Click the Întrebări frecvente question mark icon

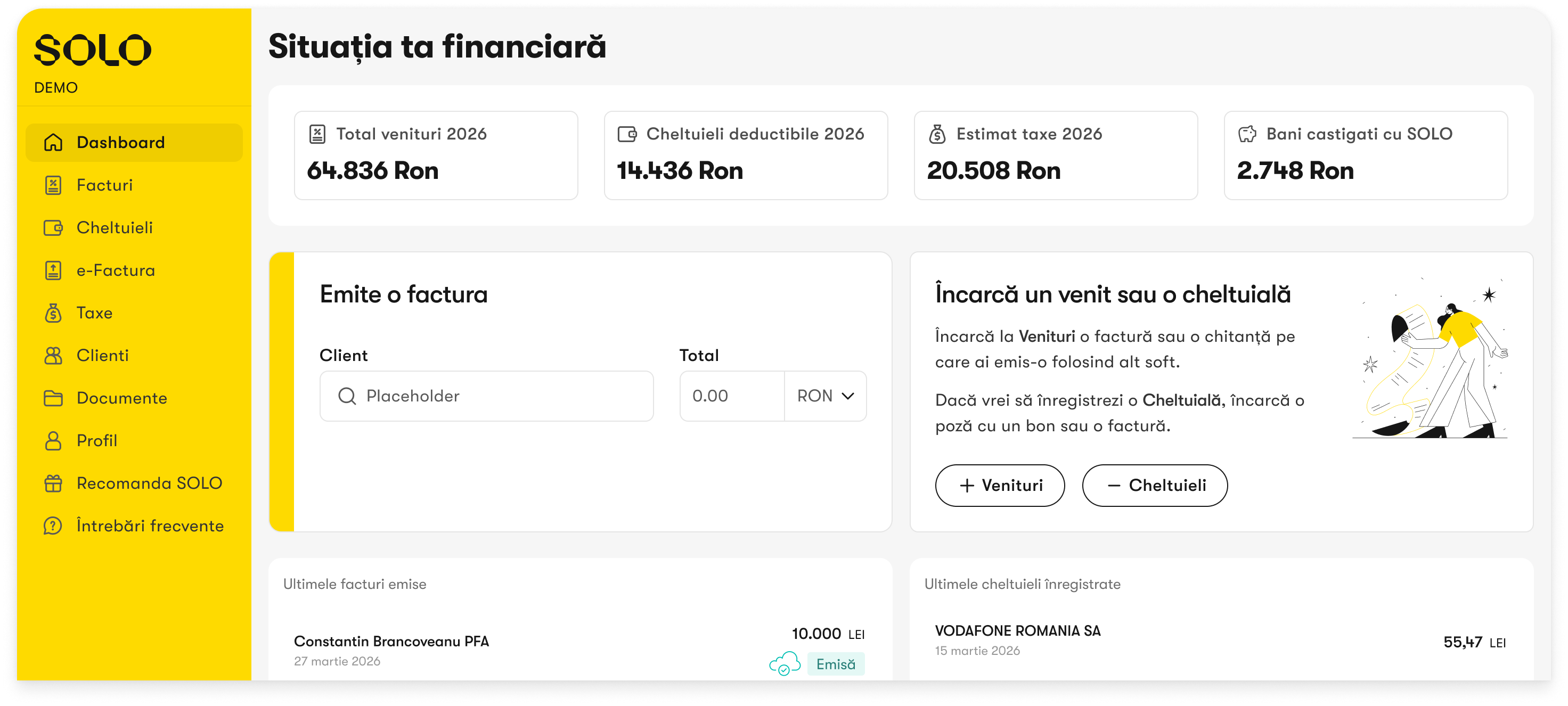(54, 526)
